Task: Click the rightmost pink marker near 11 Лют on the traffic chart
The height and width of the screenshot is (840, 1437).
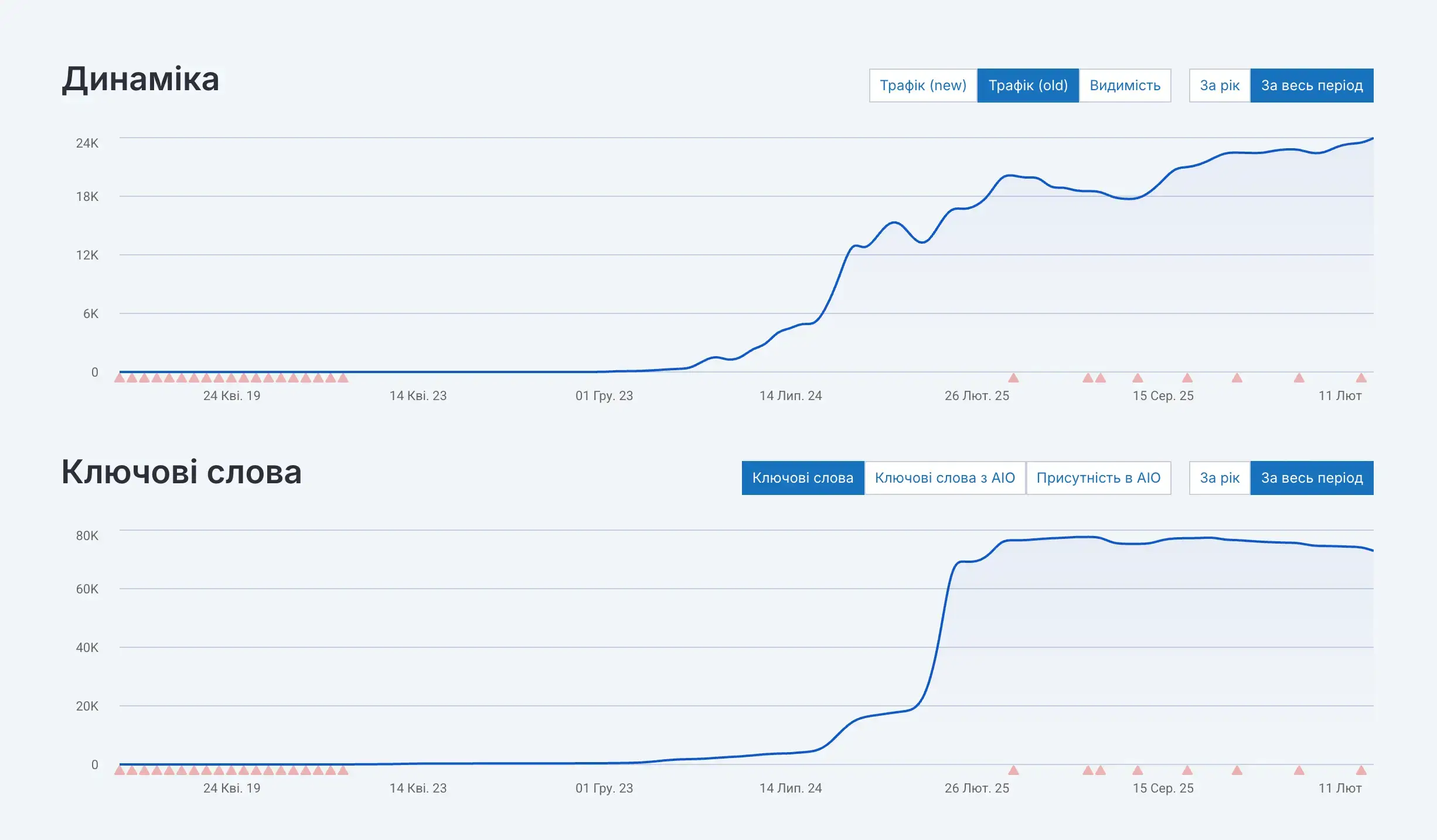Action: [1361, 378]
